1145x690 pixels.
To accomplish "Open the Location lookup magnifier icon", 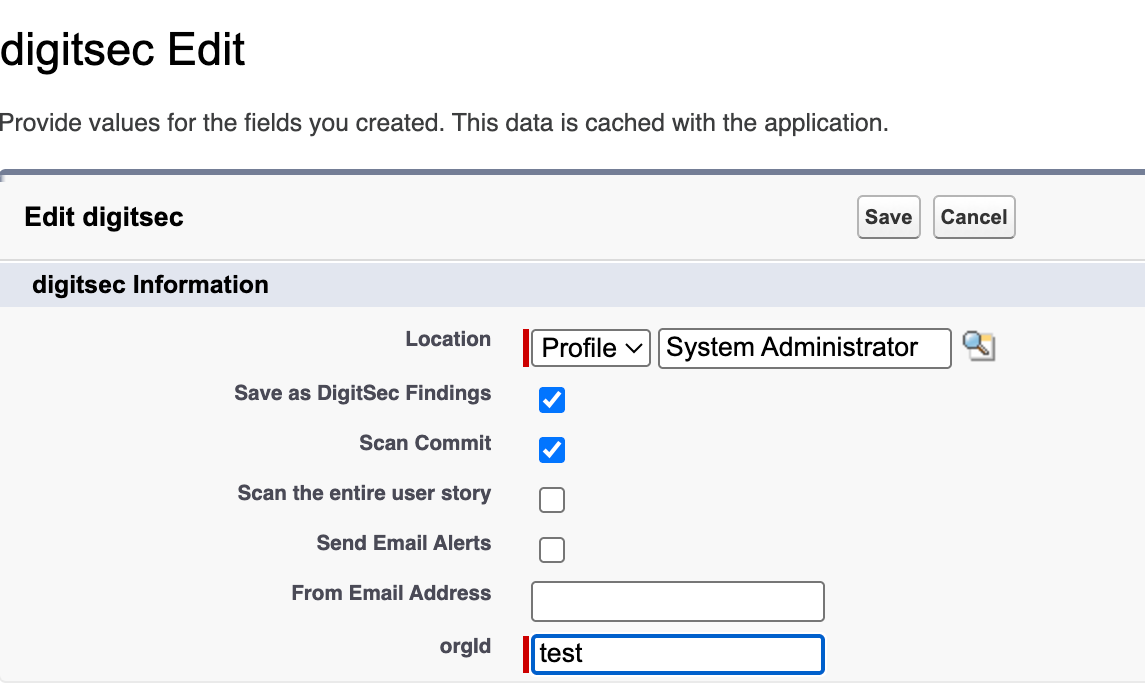I will (979, 346).
